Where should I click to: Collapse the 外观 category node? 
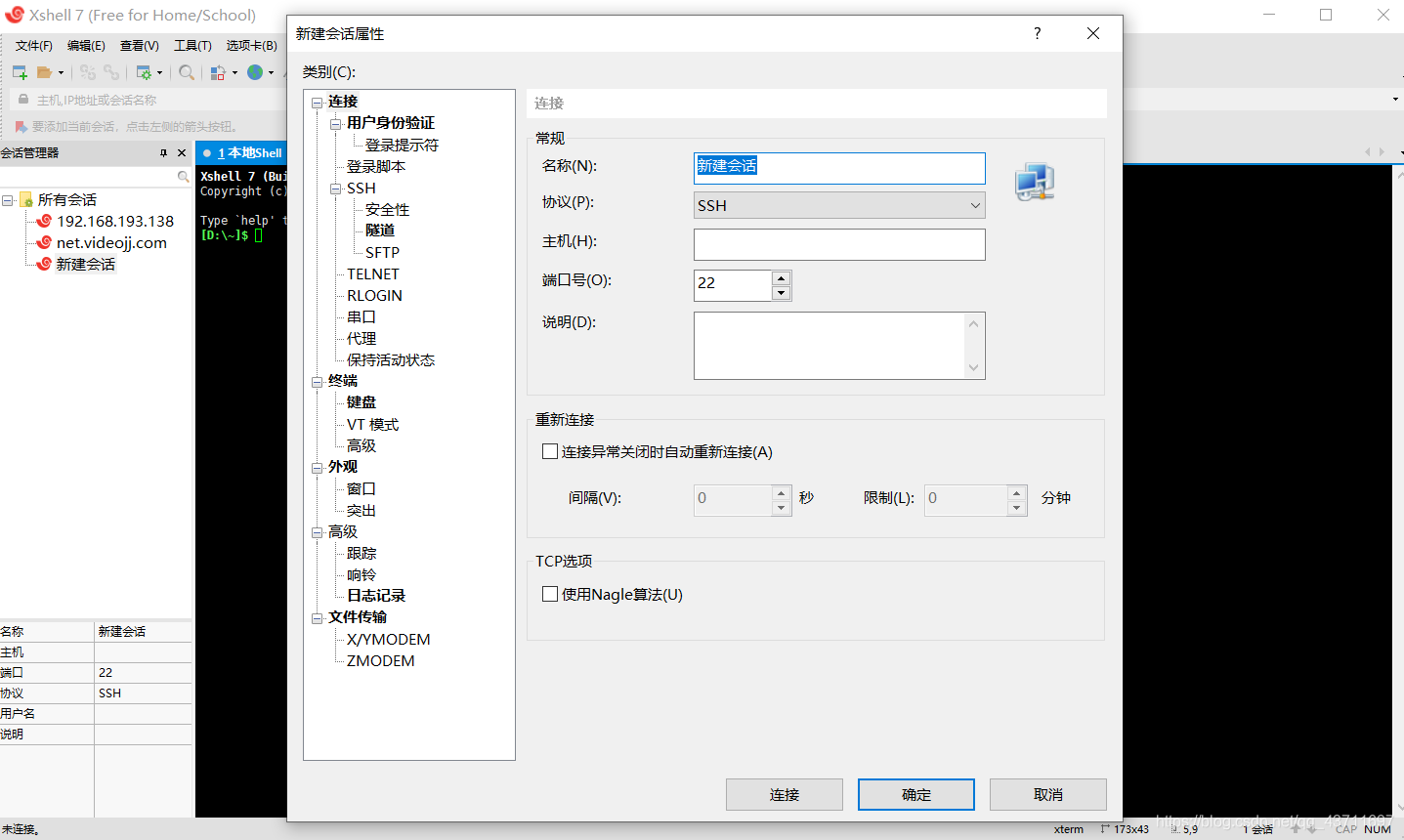pos(318,468)
